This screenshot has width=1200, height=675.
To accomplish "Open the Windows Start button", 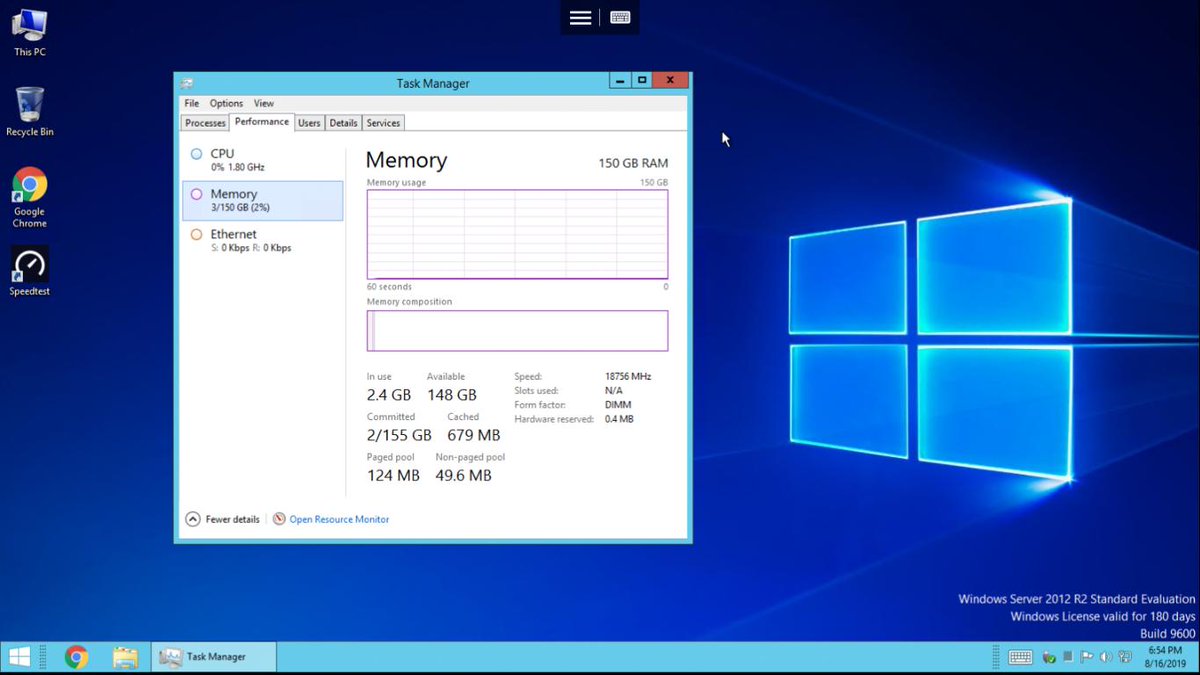I will 20,657.
